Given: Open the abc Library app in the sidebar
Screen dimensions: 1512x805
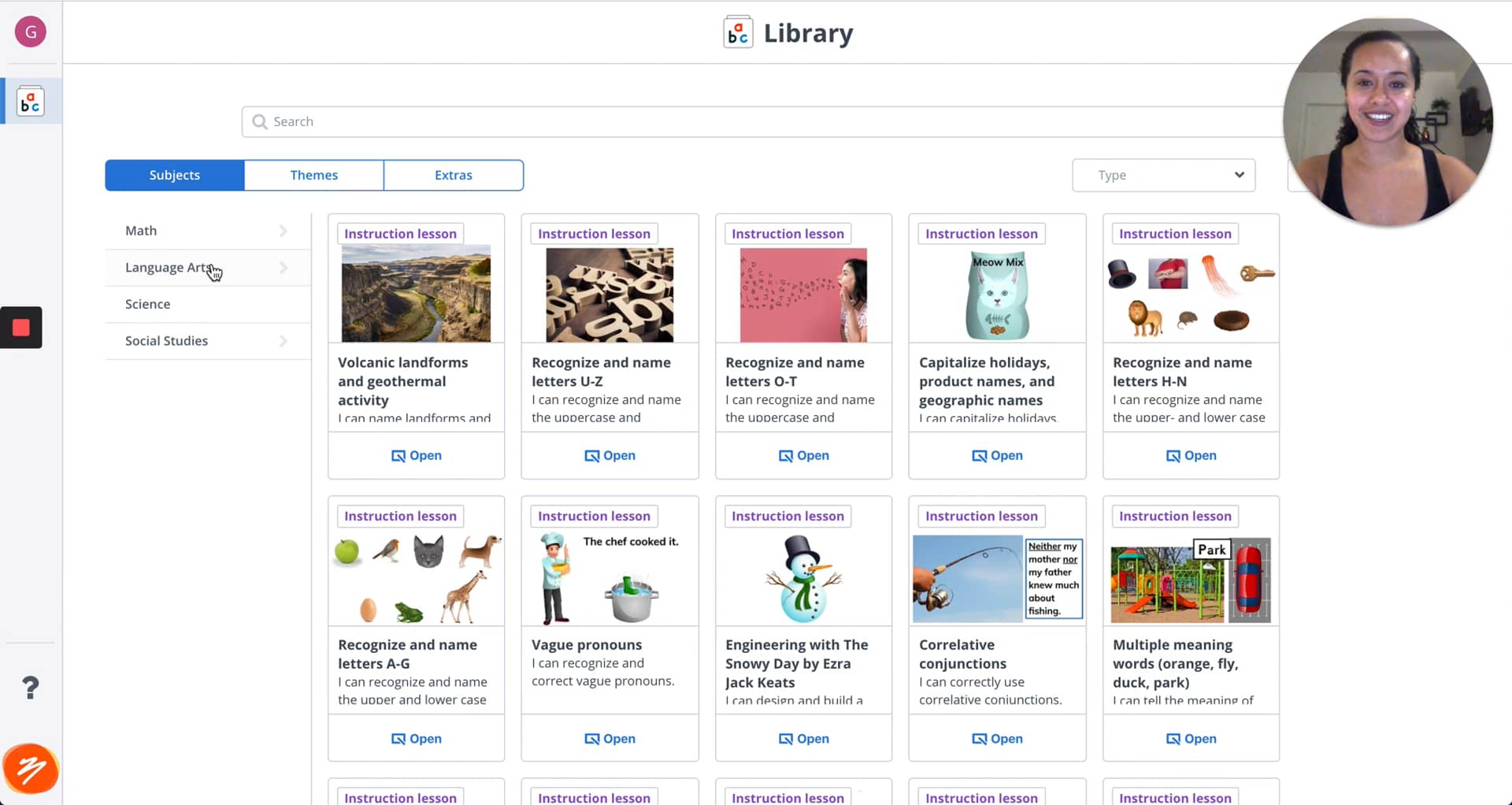Looking at the screenshot, I should [30, 100].
